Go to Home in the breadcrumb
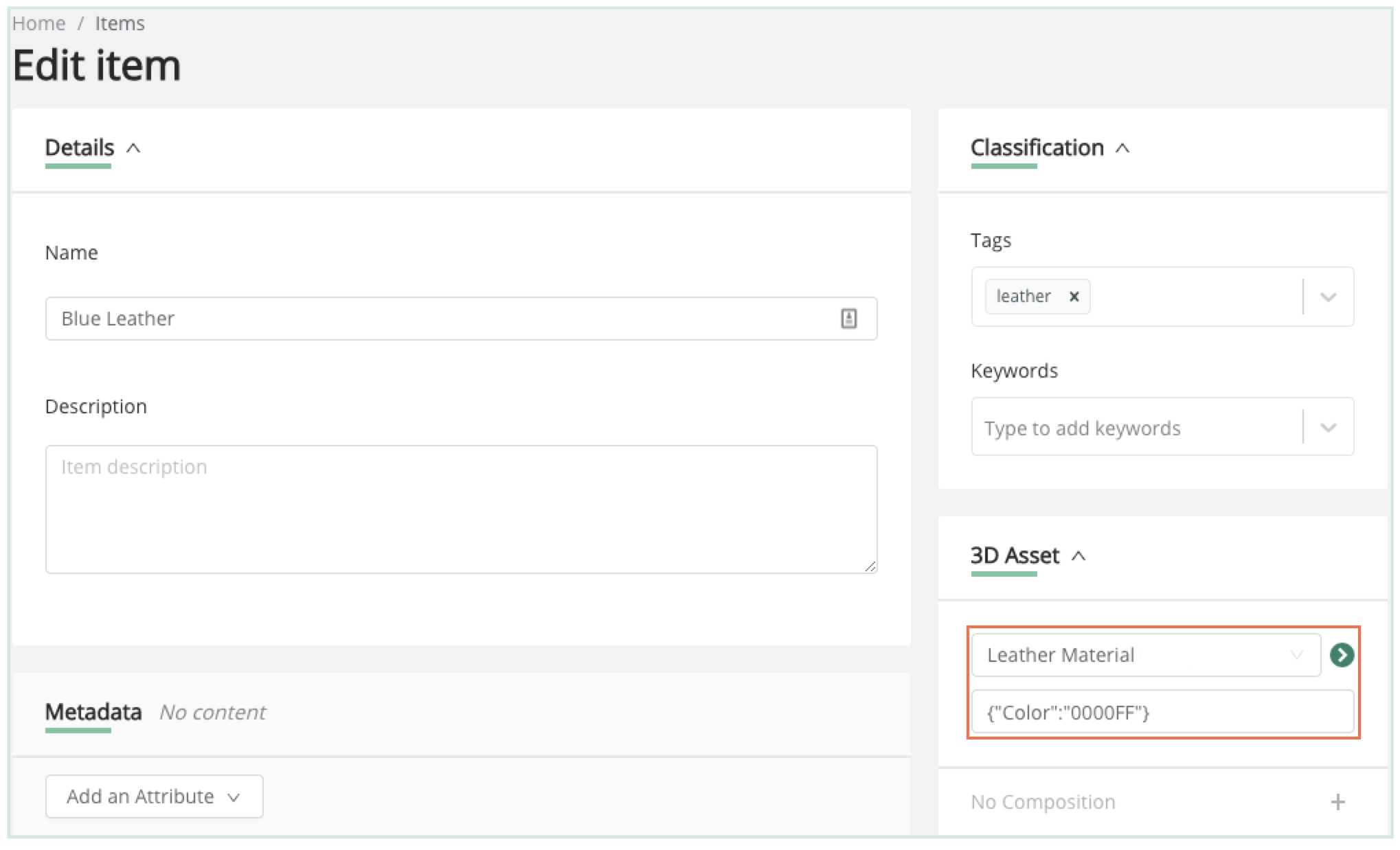Viewport: 1400px width, 850px height. pyautogui.click(x=39, y=23)
